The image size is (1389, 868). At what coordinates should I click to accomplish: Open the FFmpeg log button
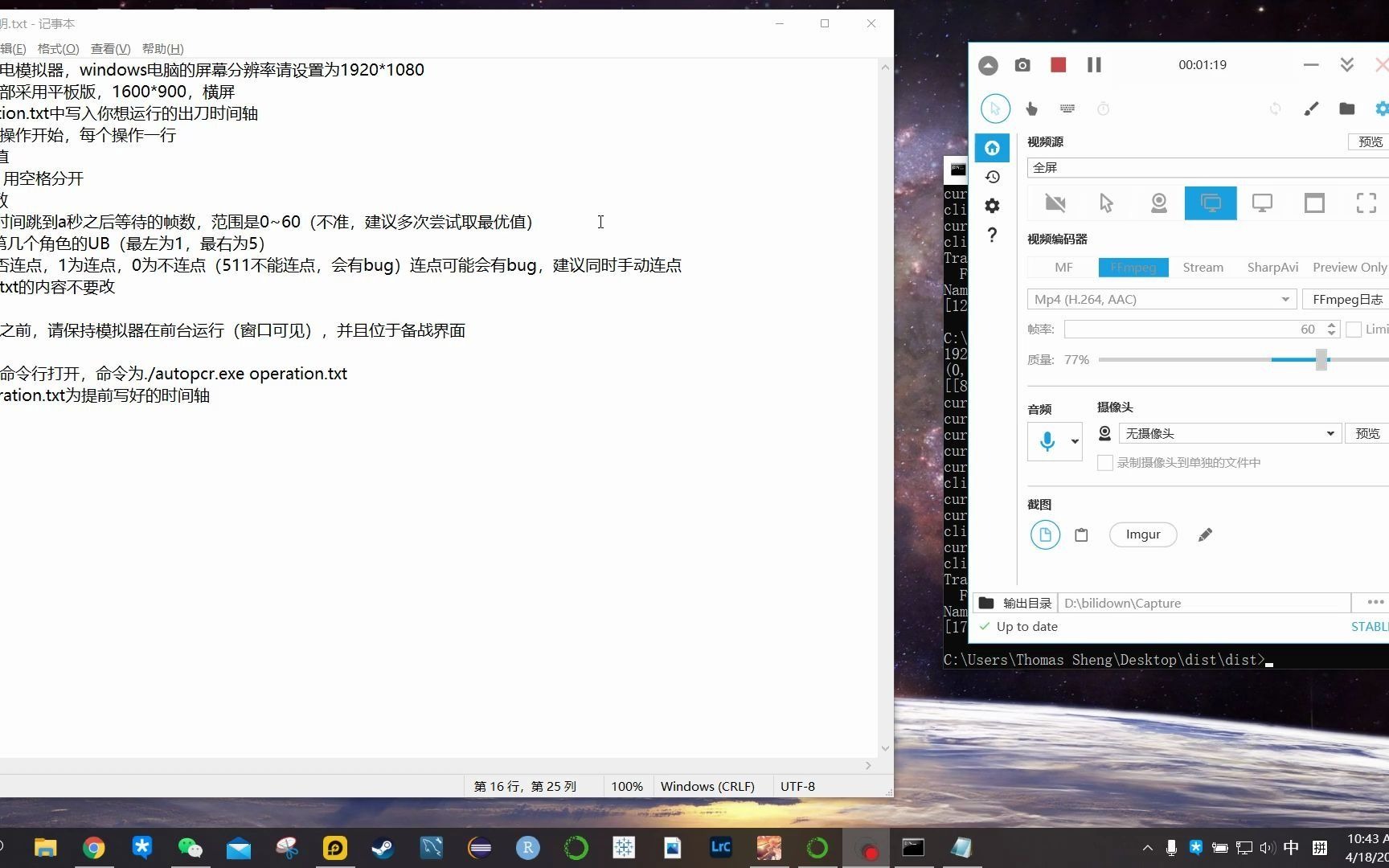click(x=1346, y=300)
